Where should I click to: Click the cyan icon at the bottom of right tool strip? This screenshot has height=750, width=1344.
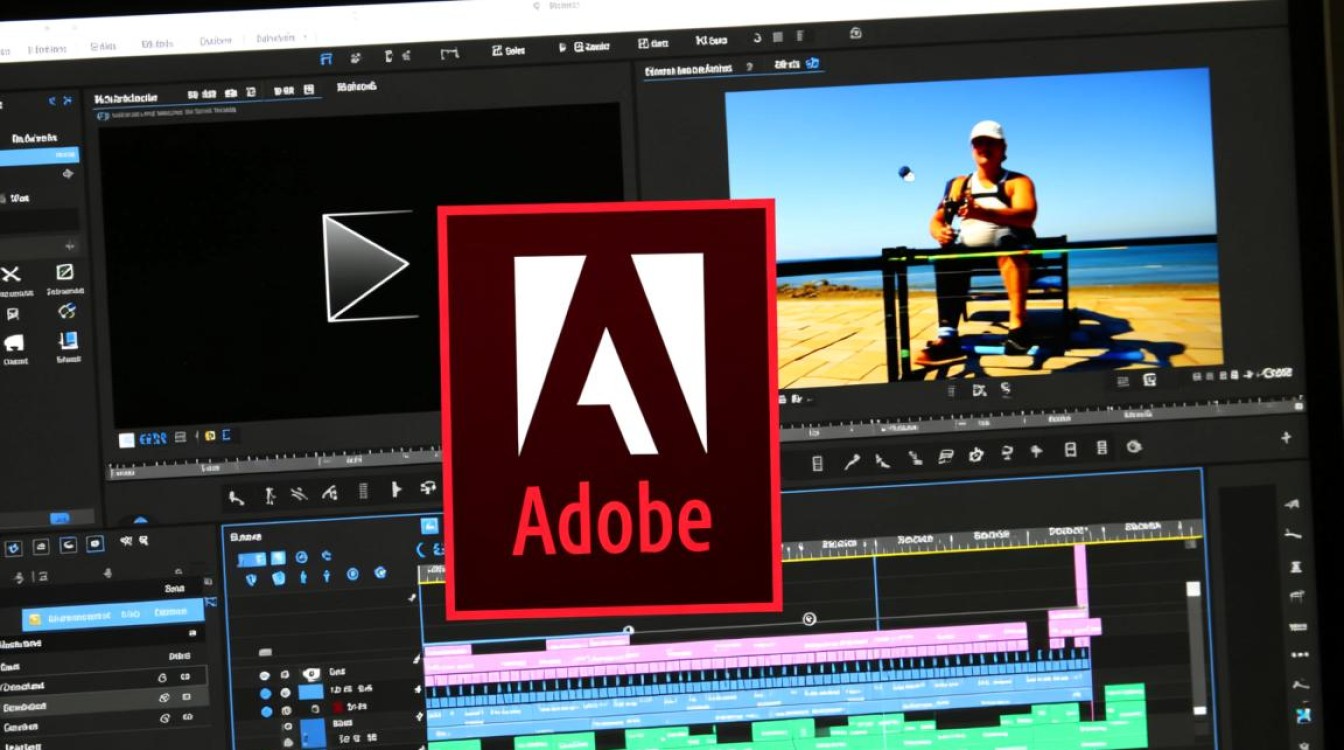[x=1302, y=716]
